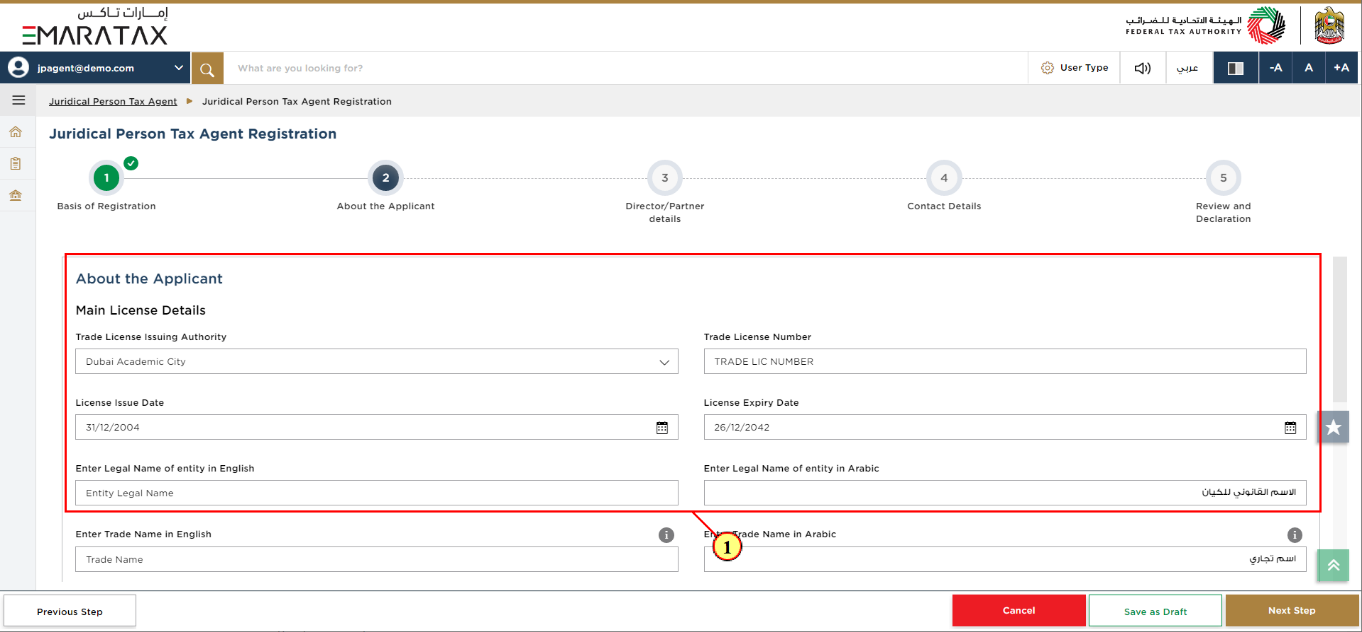Click the Trade License Number field
This screenshot has height=632, width=1362.
(x=1005, y=361)
